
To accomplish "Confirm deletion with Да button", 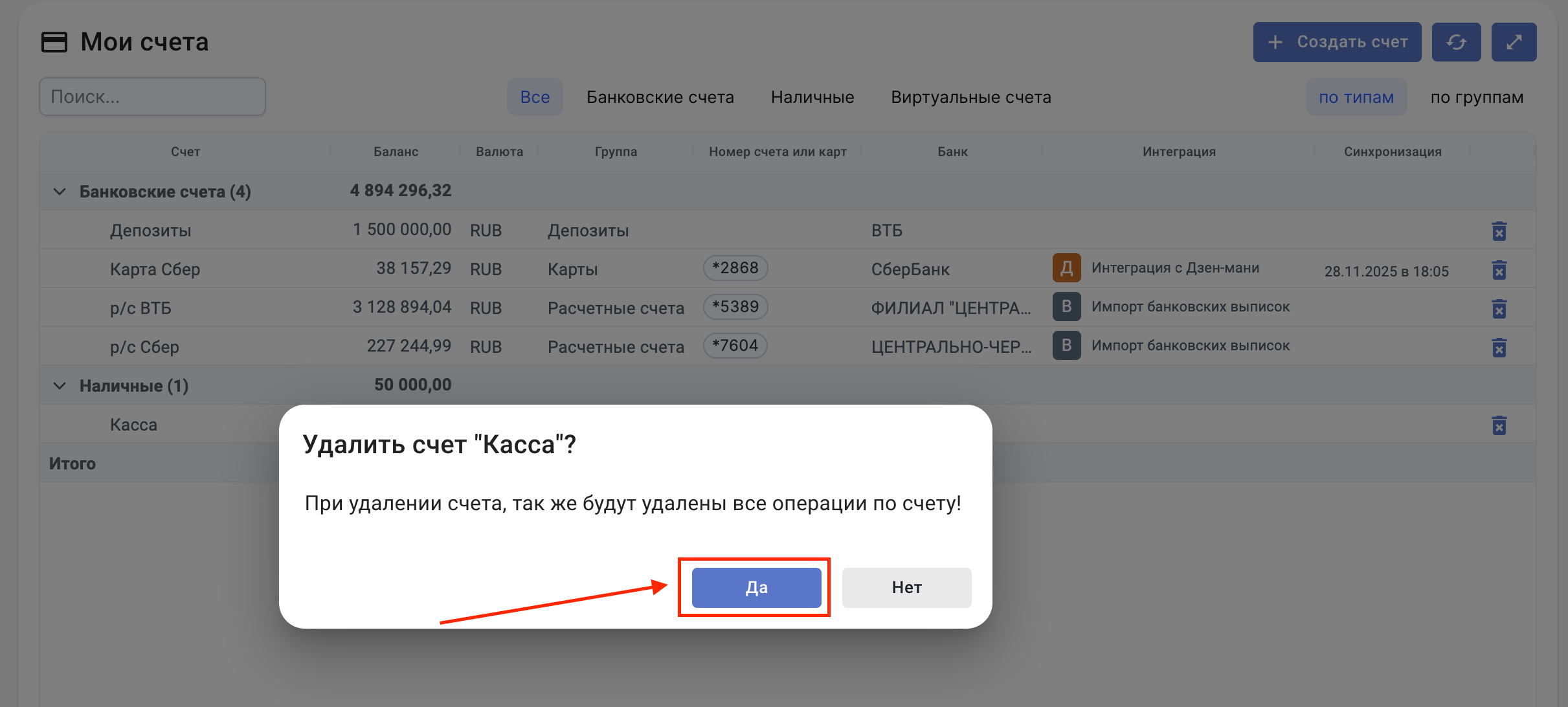I will tap(756, 587).
